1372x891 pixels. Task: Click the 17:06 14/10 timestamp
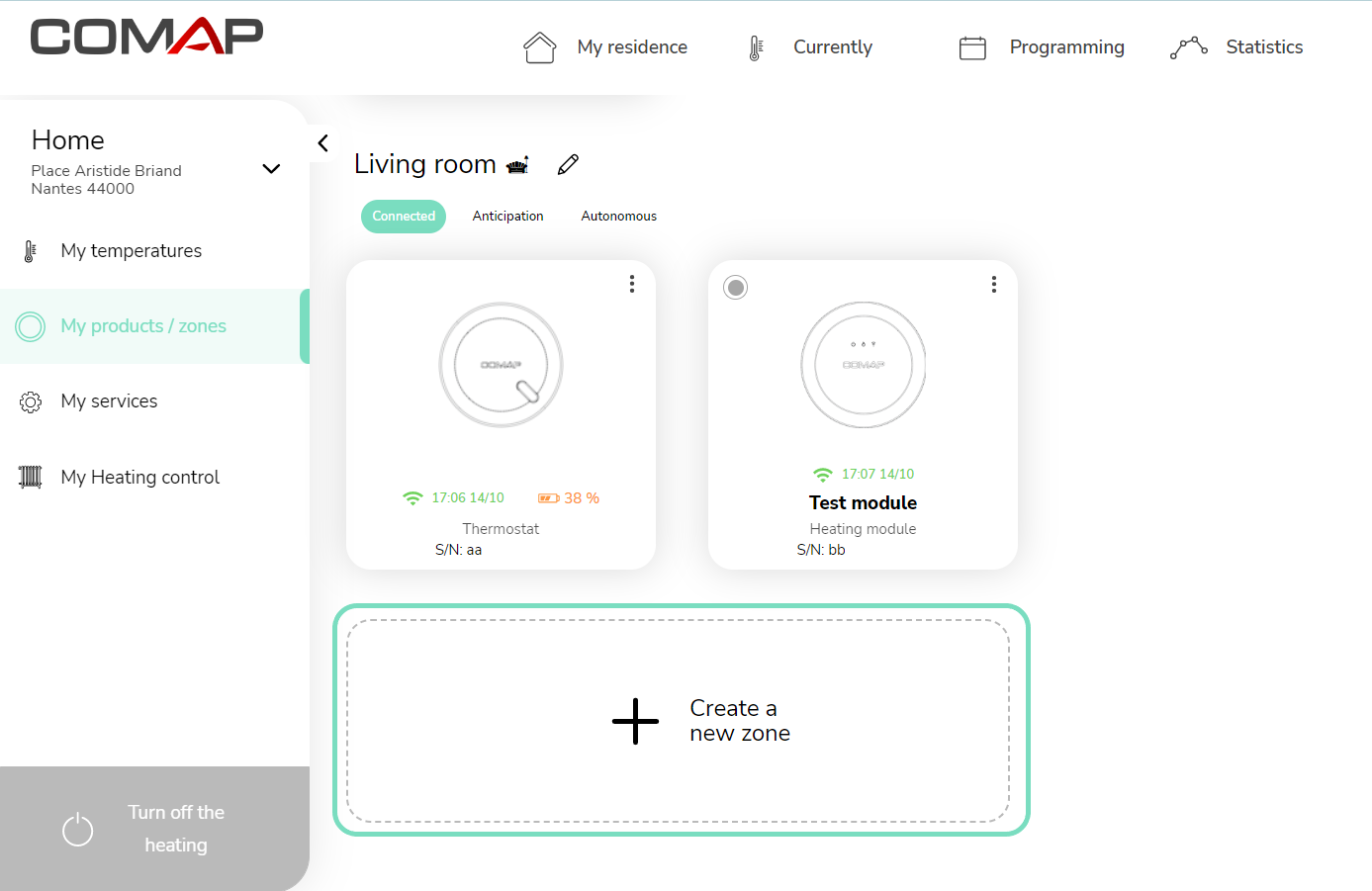click(468, 498)
